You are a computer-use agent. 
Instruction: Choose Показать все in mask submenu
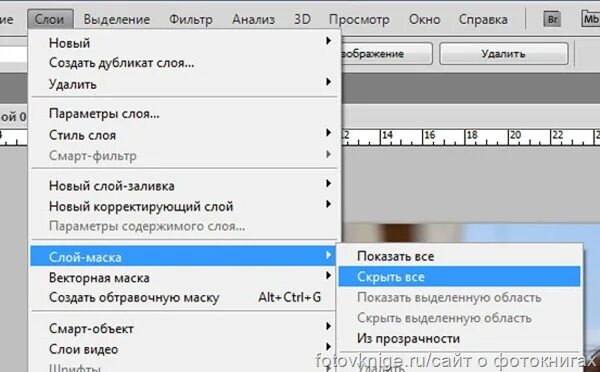[459, 256]
